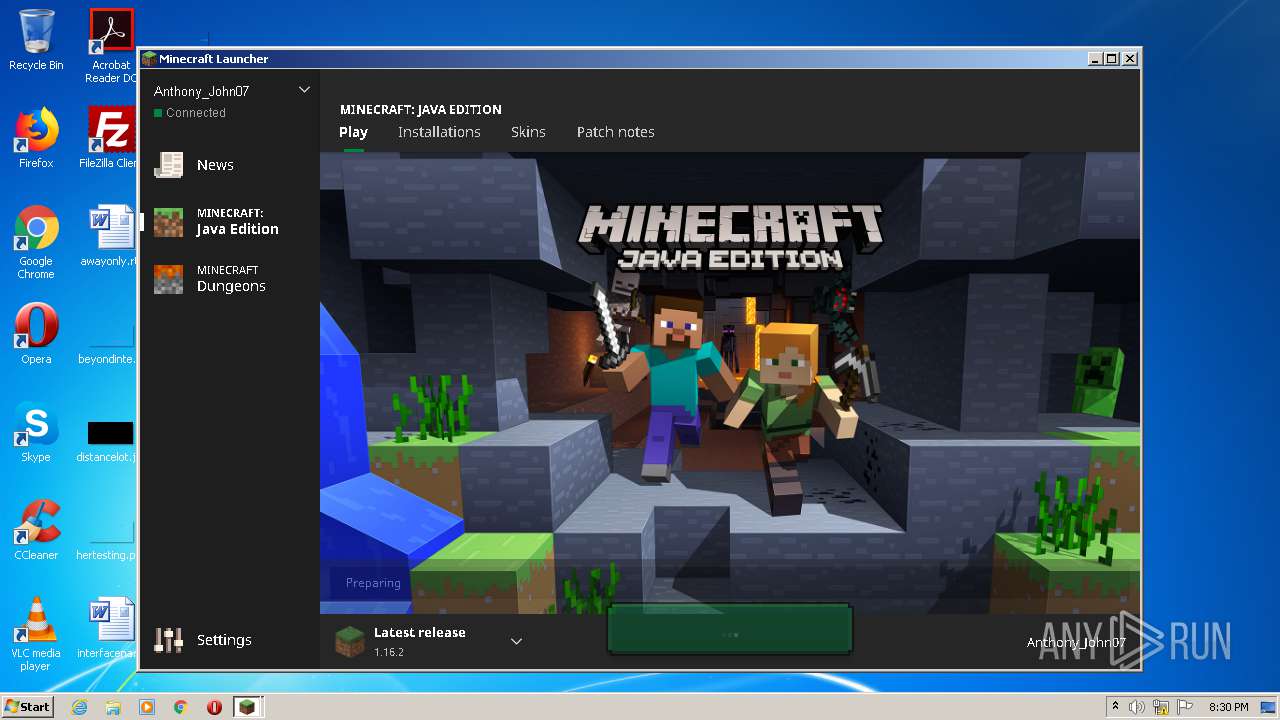Open the News section icon
This screenshot has height=720, width=1280.
pyautogui.click(x=168, y=165)
